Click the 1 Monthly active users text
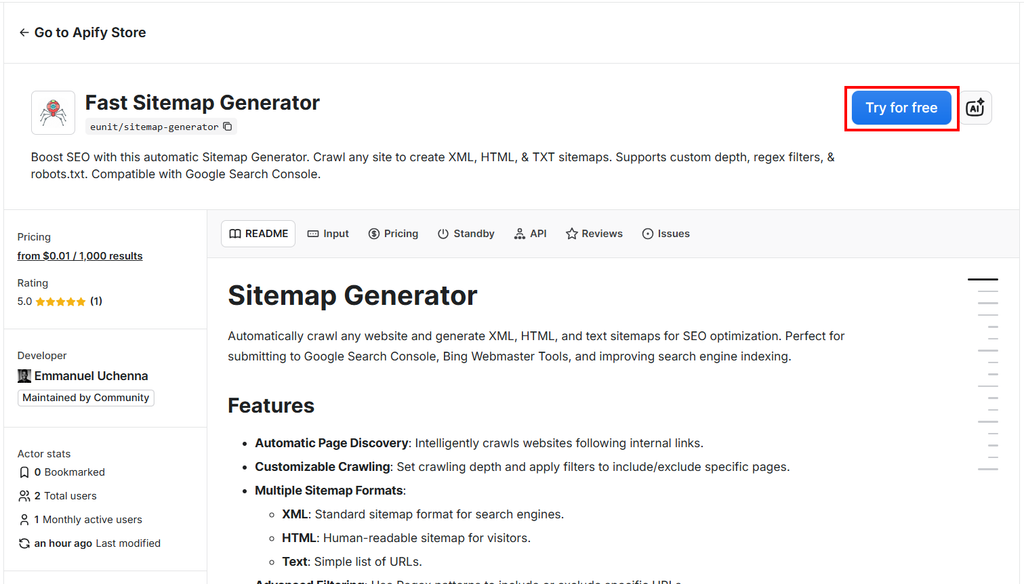Screen dimensions: 1024x584 pyautogui.click(x=88, y=520)
